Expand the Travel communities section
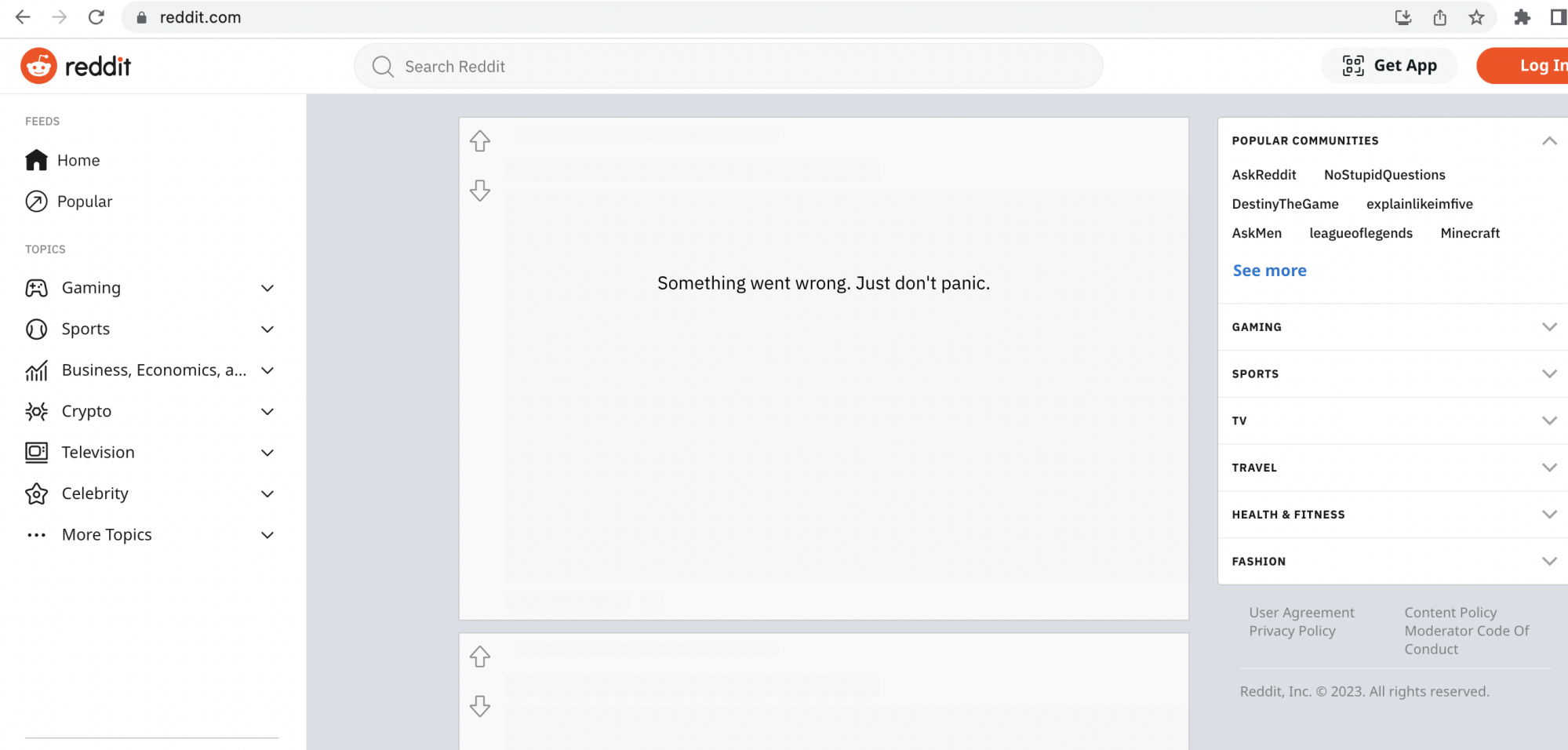Viewport: 1568px width, 750px height. click(x=1549, y=467)
